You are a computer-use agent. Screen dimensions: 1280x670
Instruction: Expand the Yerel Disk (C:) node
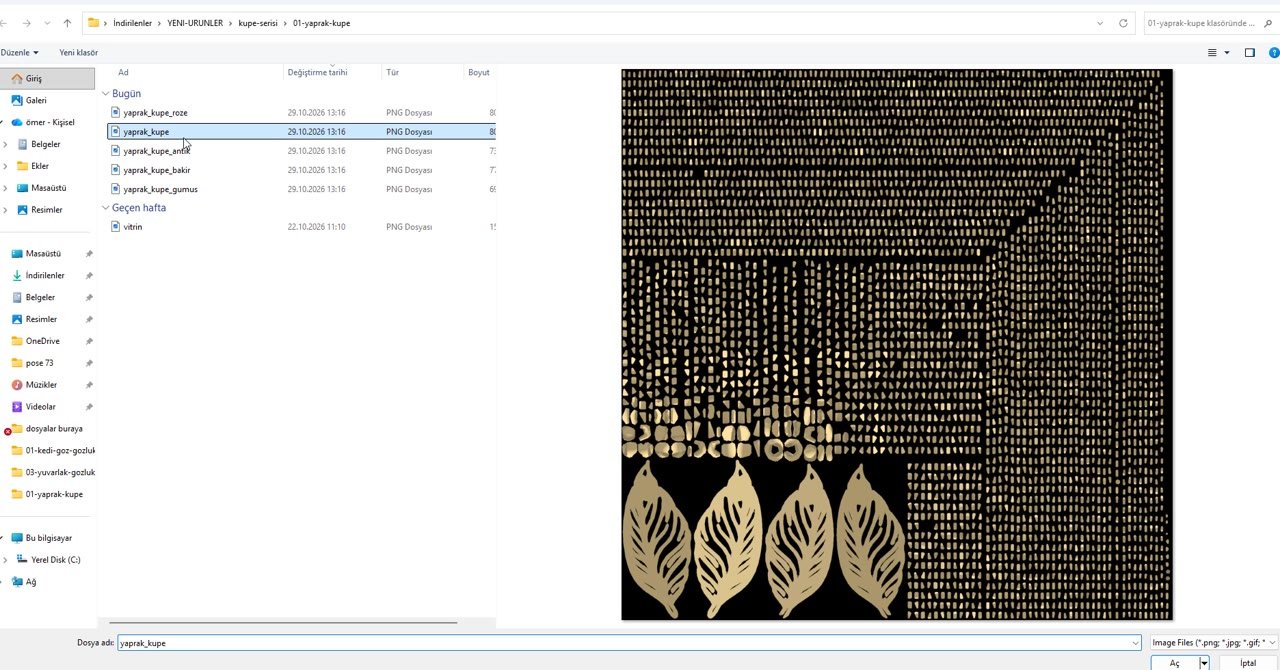click(x=6, y=560)
